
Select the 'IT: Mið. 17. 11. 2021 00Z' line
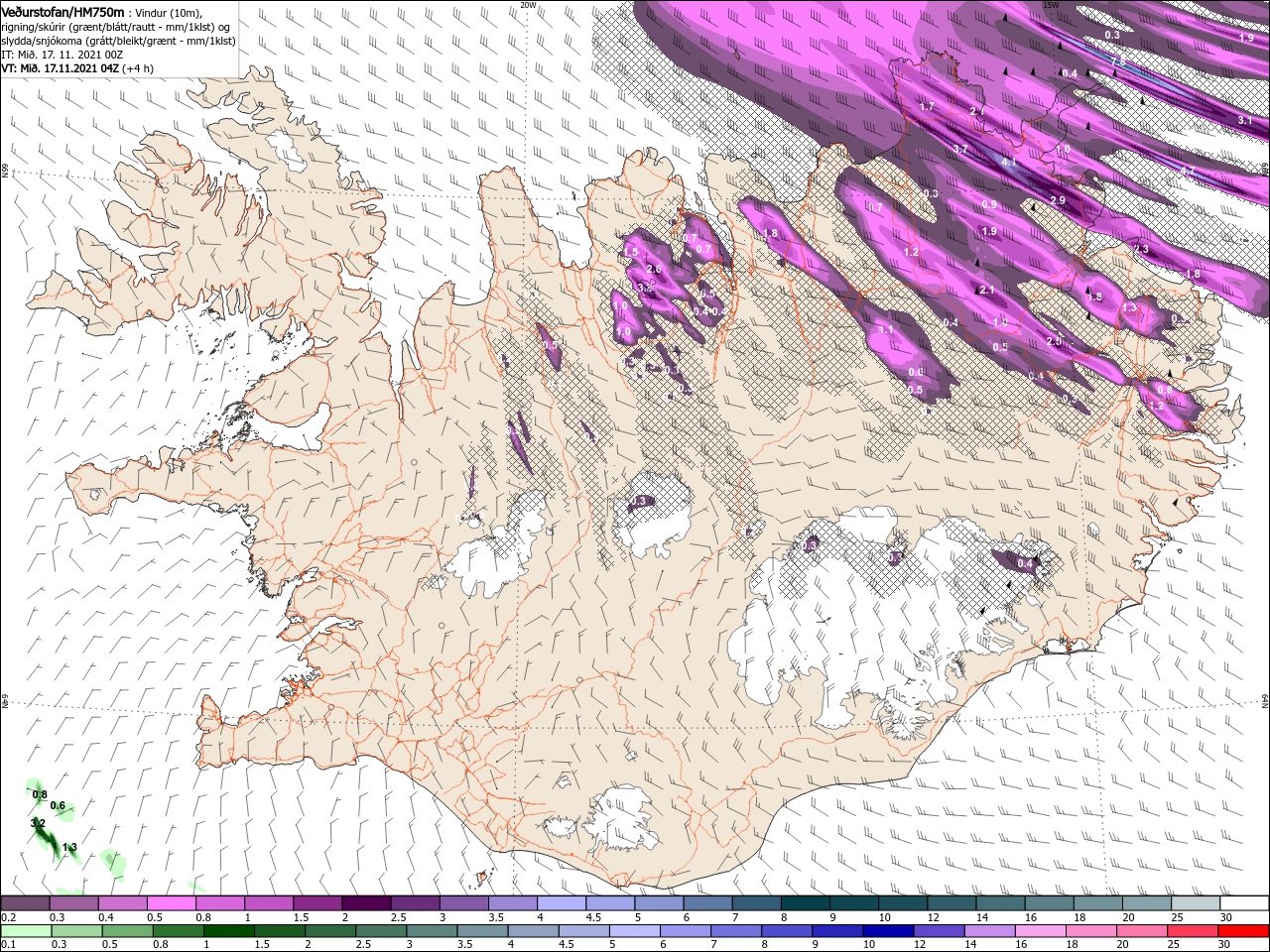click(63, 55)
